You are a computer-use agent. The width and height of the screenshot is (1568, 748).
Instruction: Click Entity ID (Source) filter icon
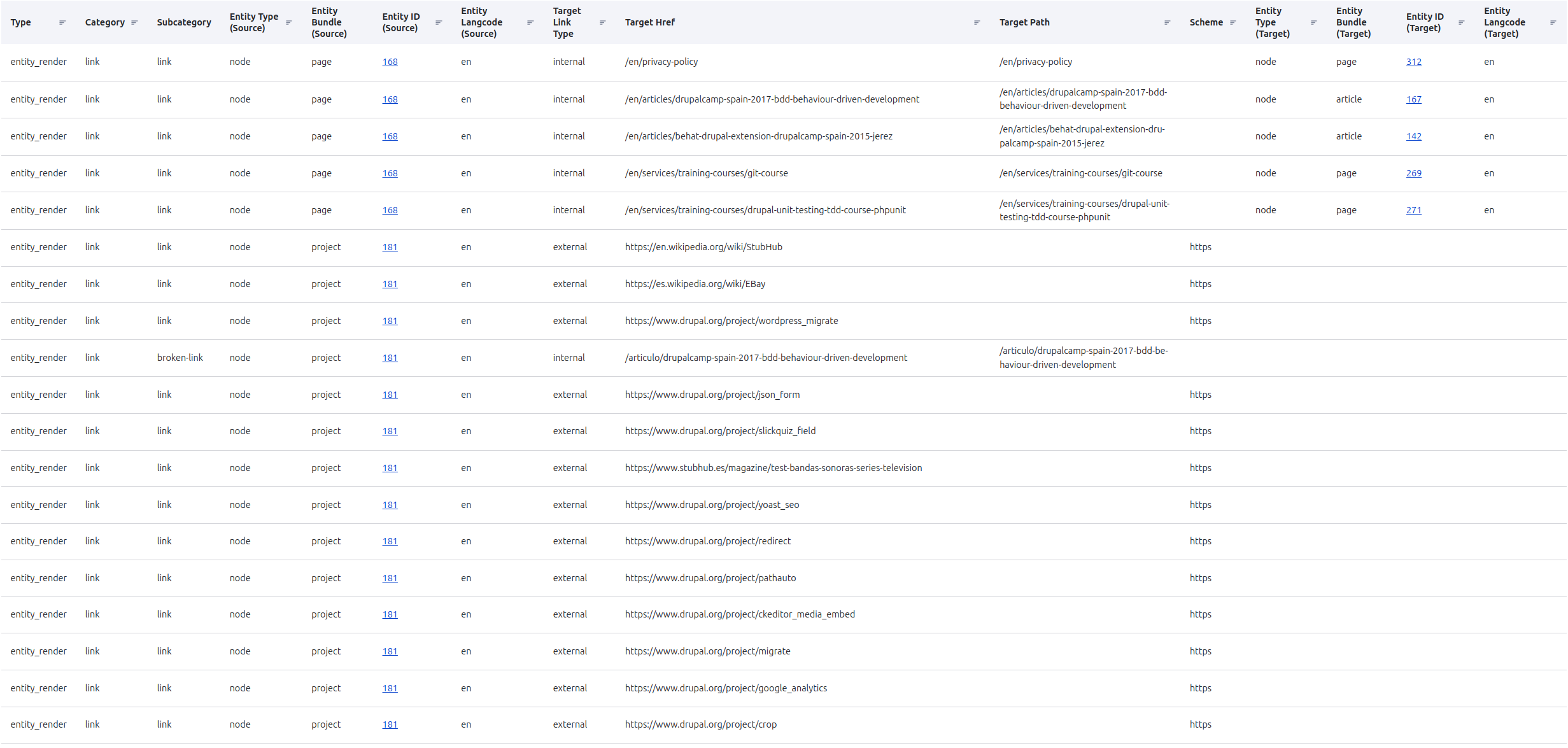tap(439, 22)
